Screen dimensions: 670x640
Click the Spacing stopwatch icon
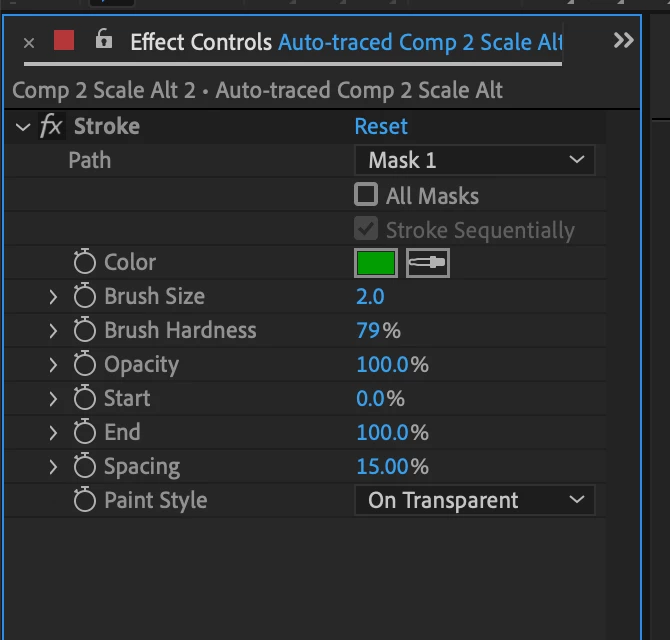click(85, 467)
